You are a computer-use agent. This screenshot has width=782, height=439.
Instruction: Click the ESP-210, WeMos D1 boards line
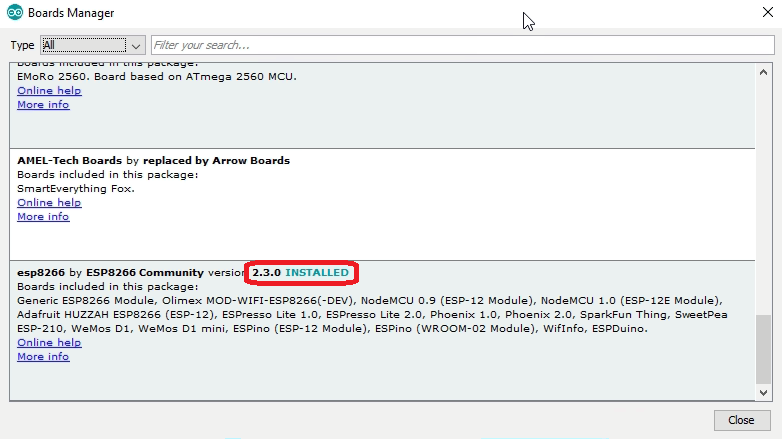(332, 329)
